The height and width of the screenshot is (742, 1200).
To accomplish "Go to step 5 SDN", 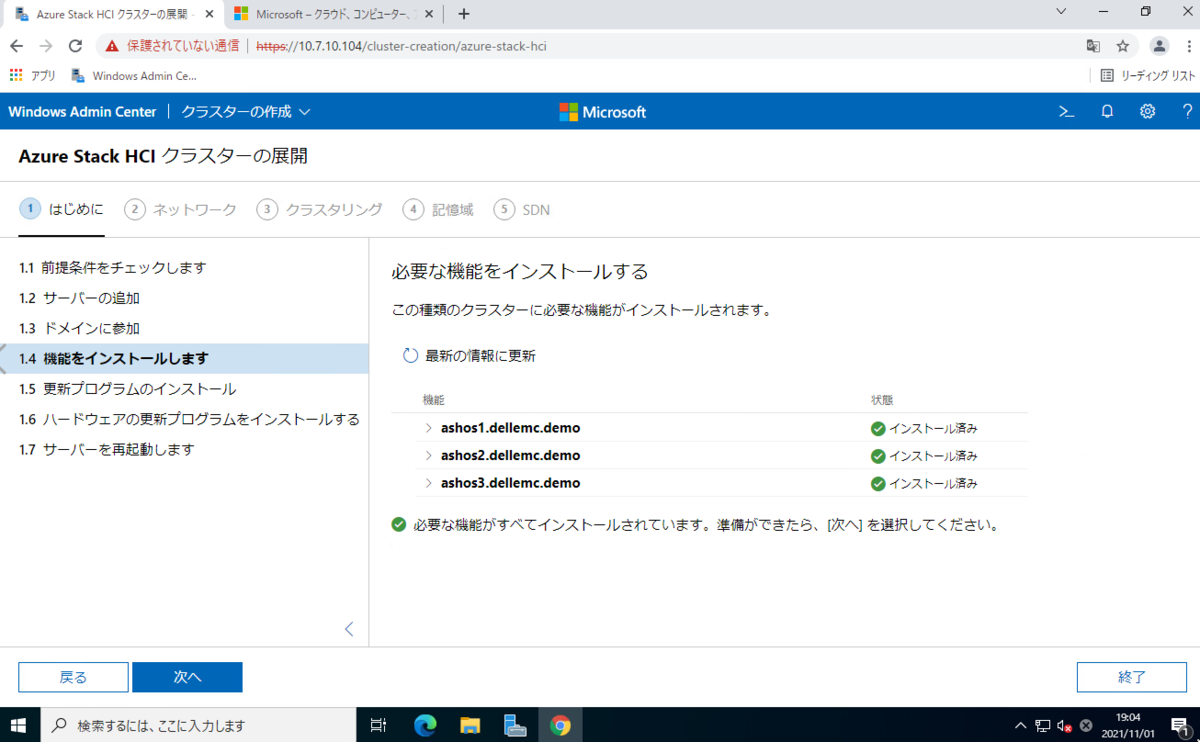I will [522, 209].
